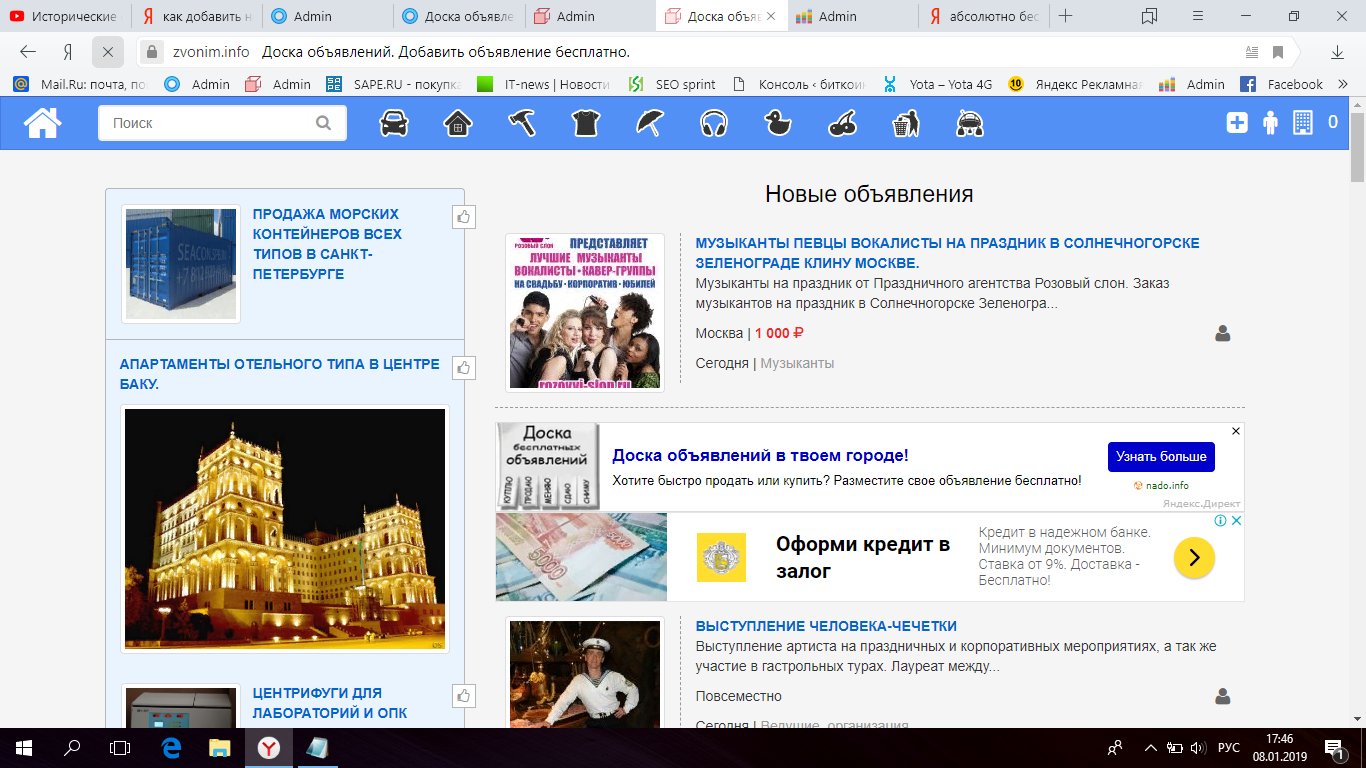Like the sea containers listing
This screenshot has width=1366, height=768.
click(464, 217)
